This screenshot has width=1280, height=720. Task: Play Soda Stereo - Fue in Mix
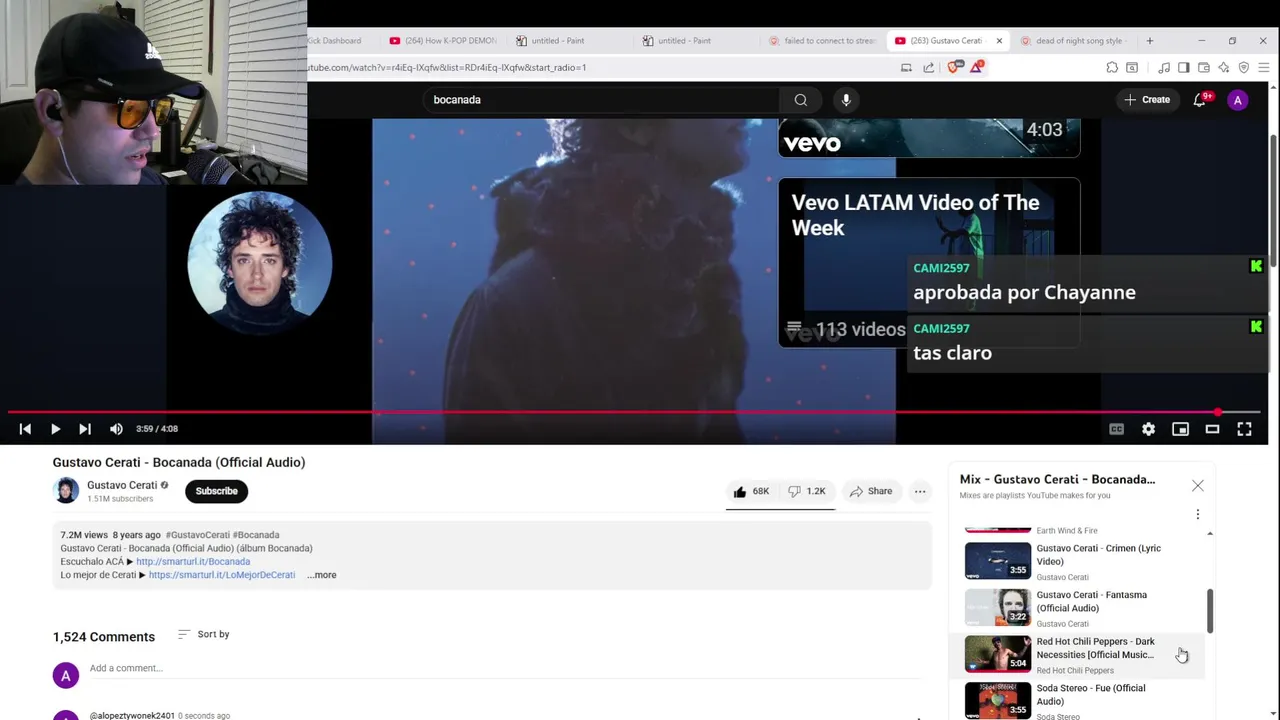(1083, 700)
